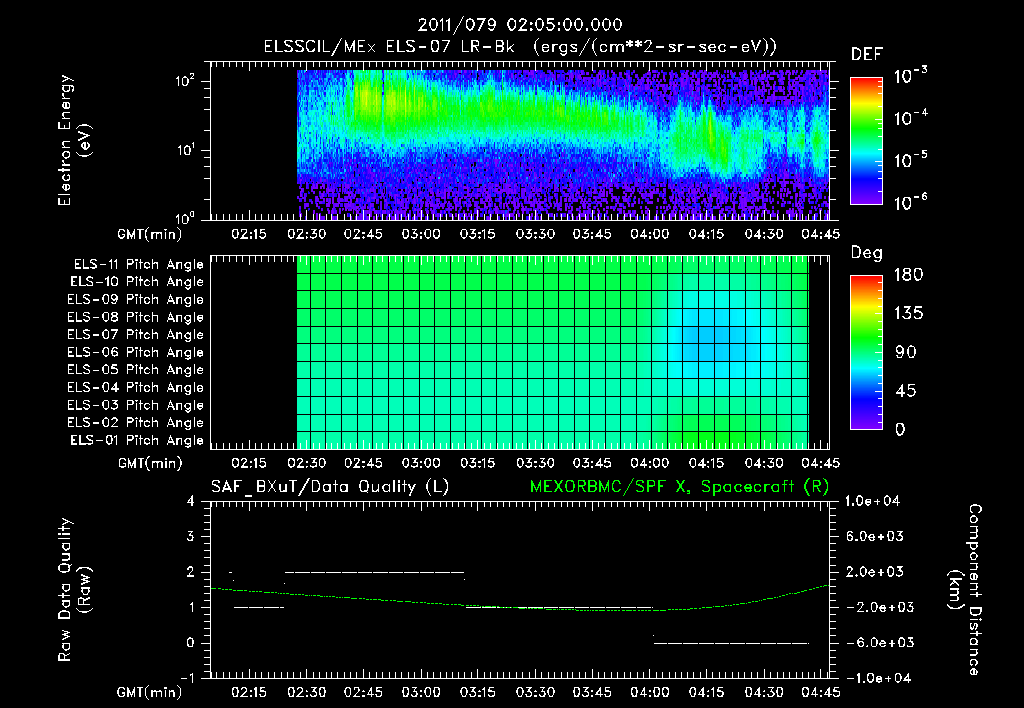Select the ELS-05 Pitch Angle row label
The image size is (1024, 708).
coord(135,370)
